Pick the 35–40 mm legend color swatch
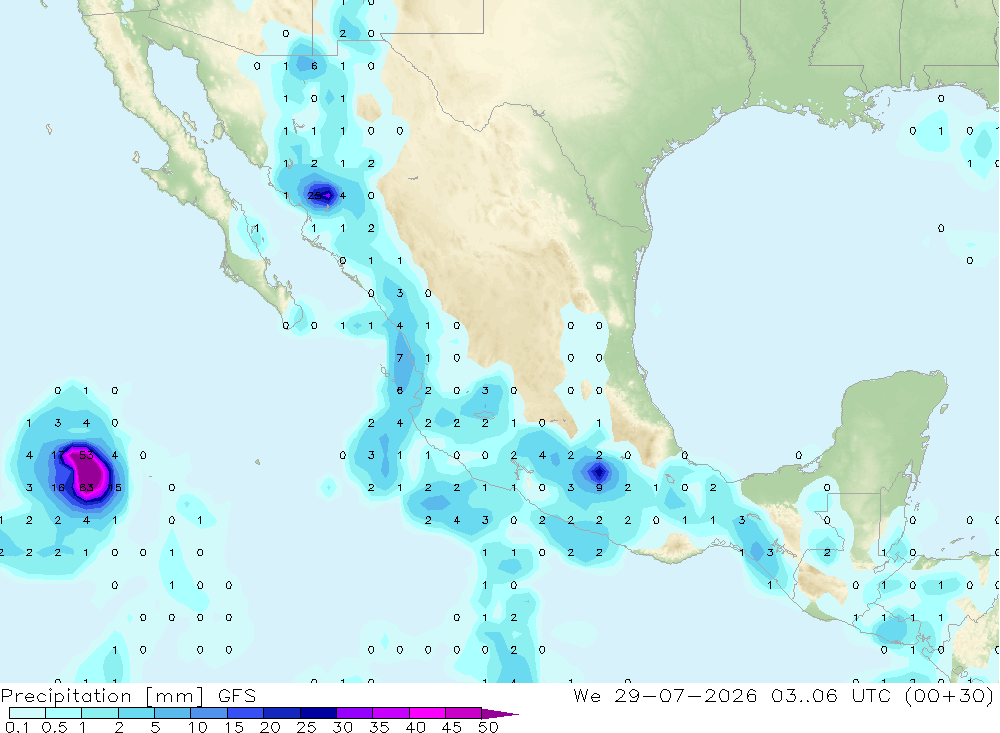 click(x=391, y=713)
